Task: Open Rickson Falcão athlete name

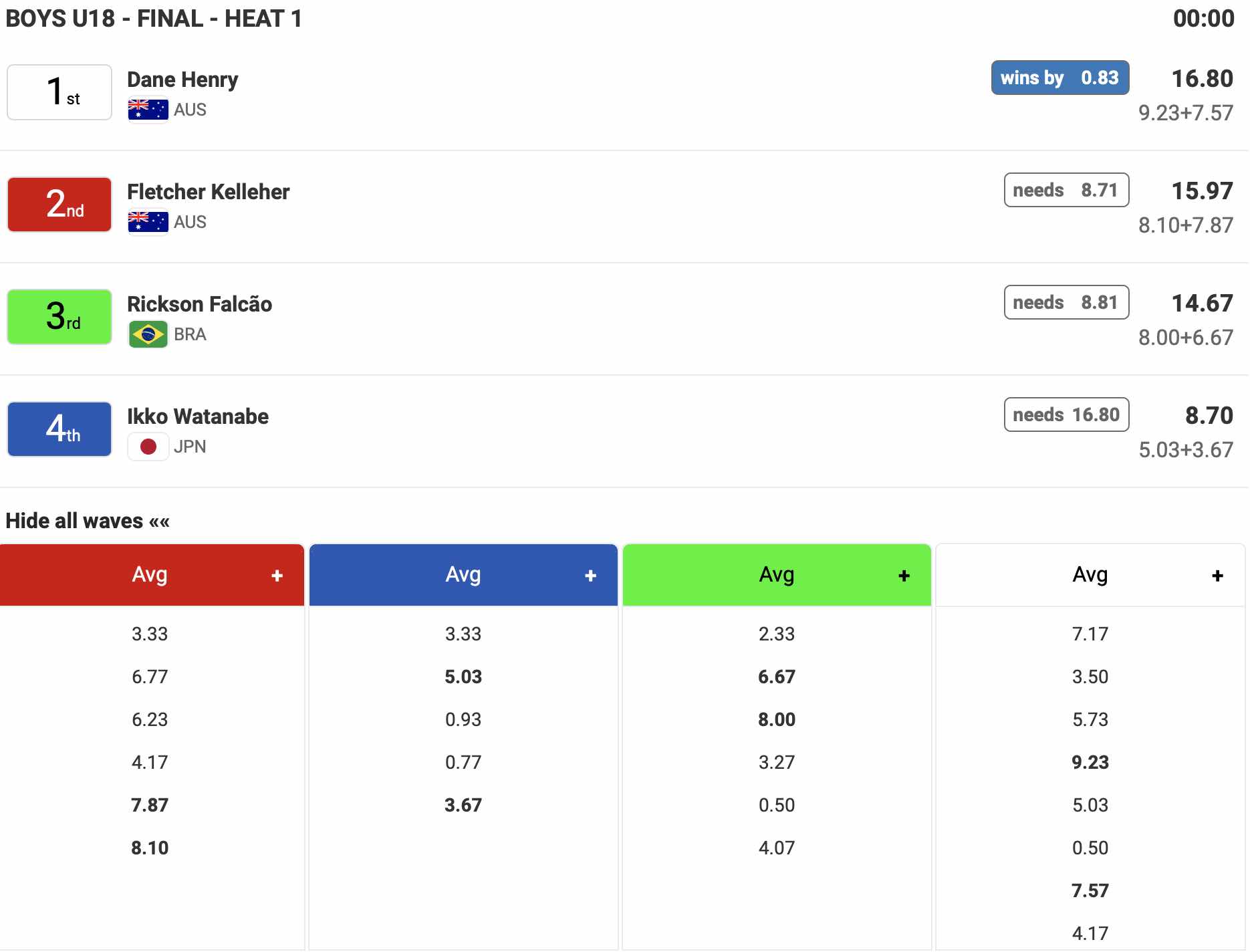Action: coord(199,304)
